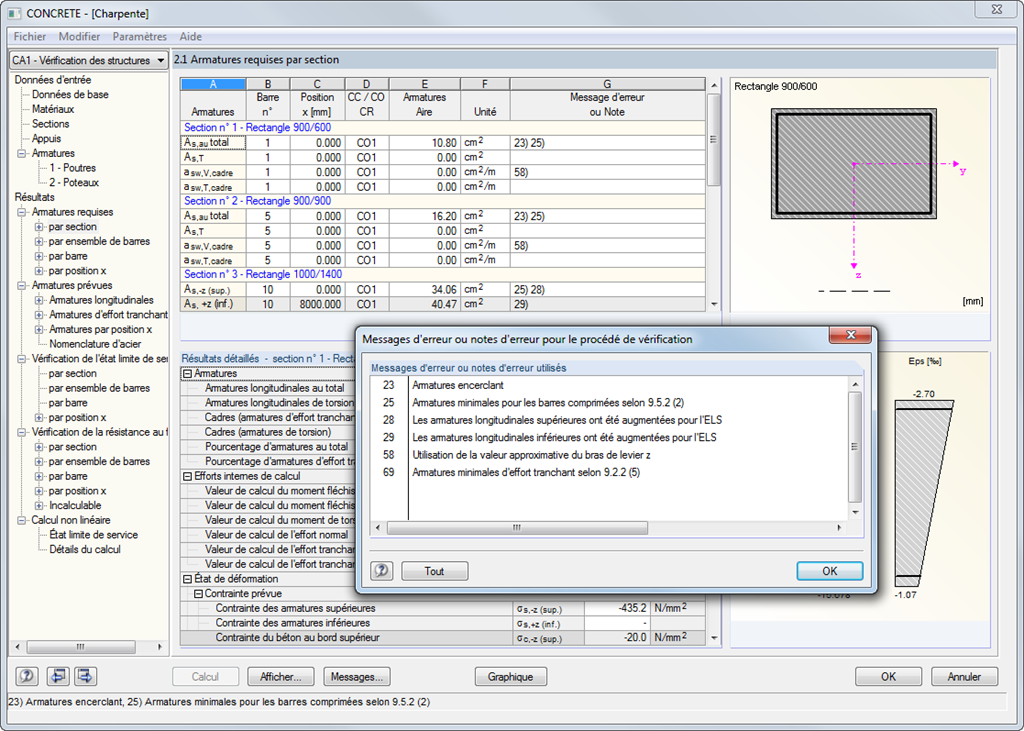
Task: Click column A header in table
Action: 213,84
